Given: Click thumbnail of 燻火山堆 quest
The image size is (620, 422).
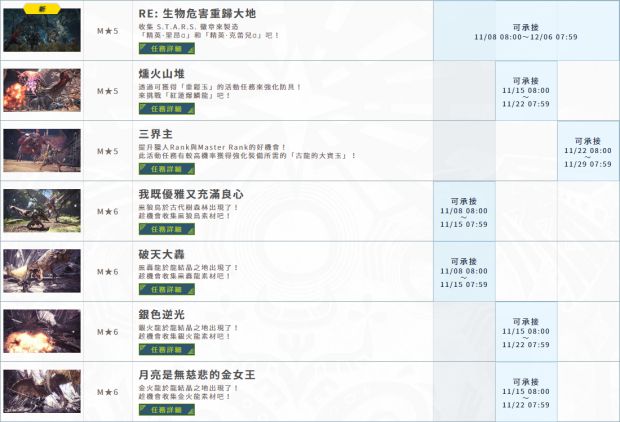Looking at the screenshot, I should [x=42, y=90].
